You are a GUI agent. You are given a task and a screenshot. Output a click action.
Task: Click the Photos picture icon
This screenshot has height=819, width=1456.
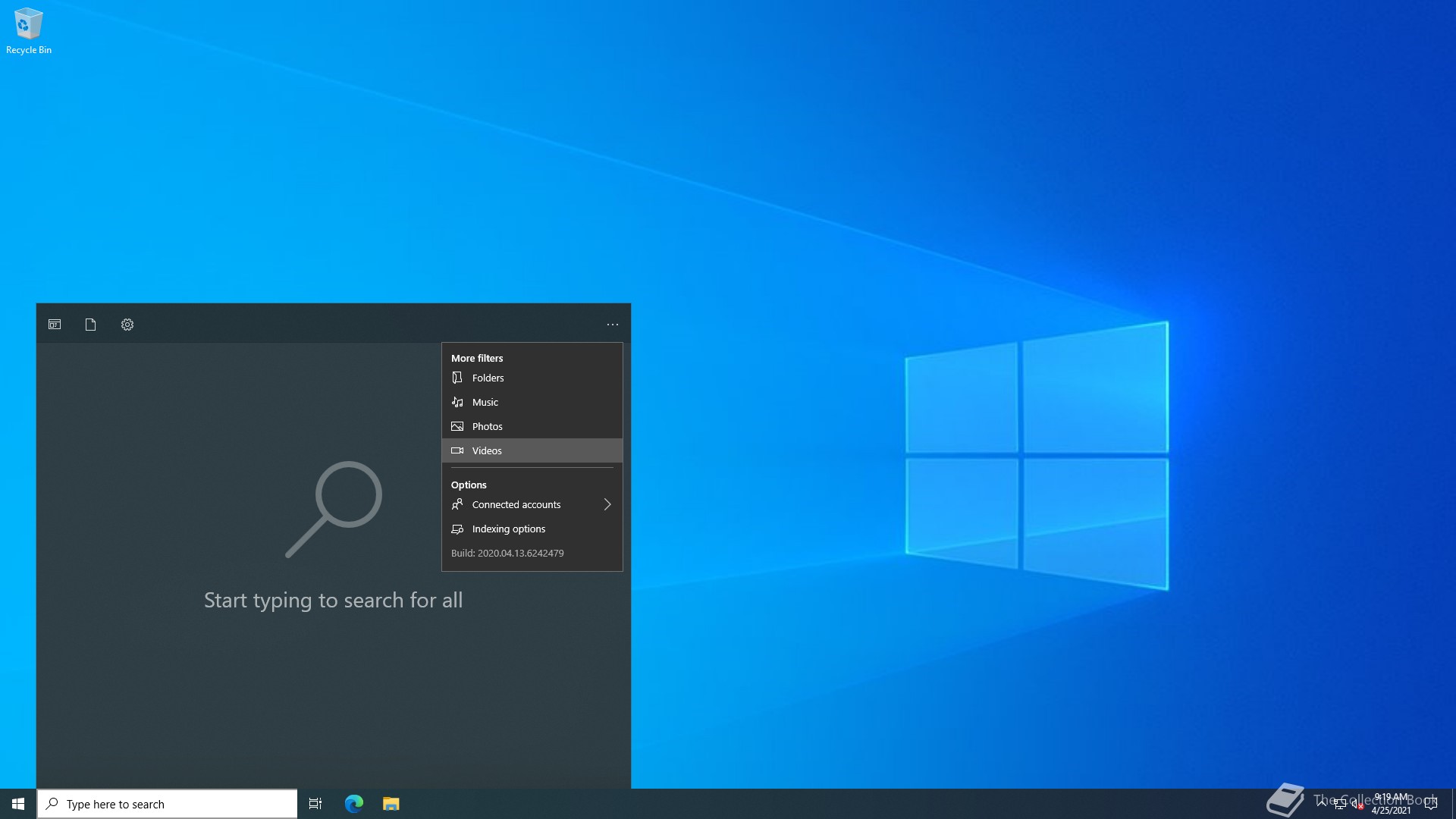point(457,426)
